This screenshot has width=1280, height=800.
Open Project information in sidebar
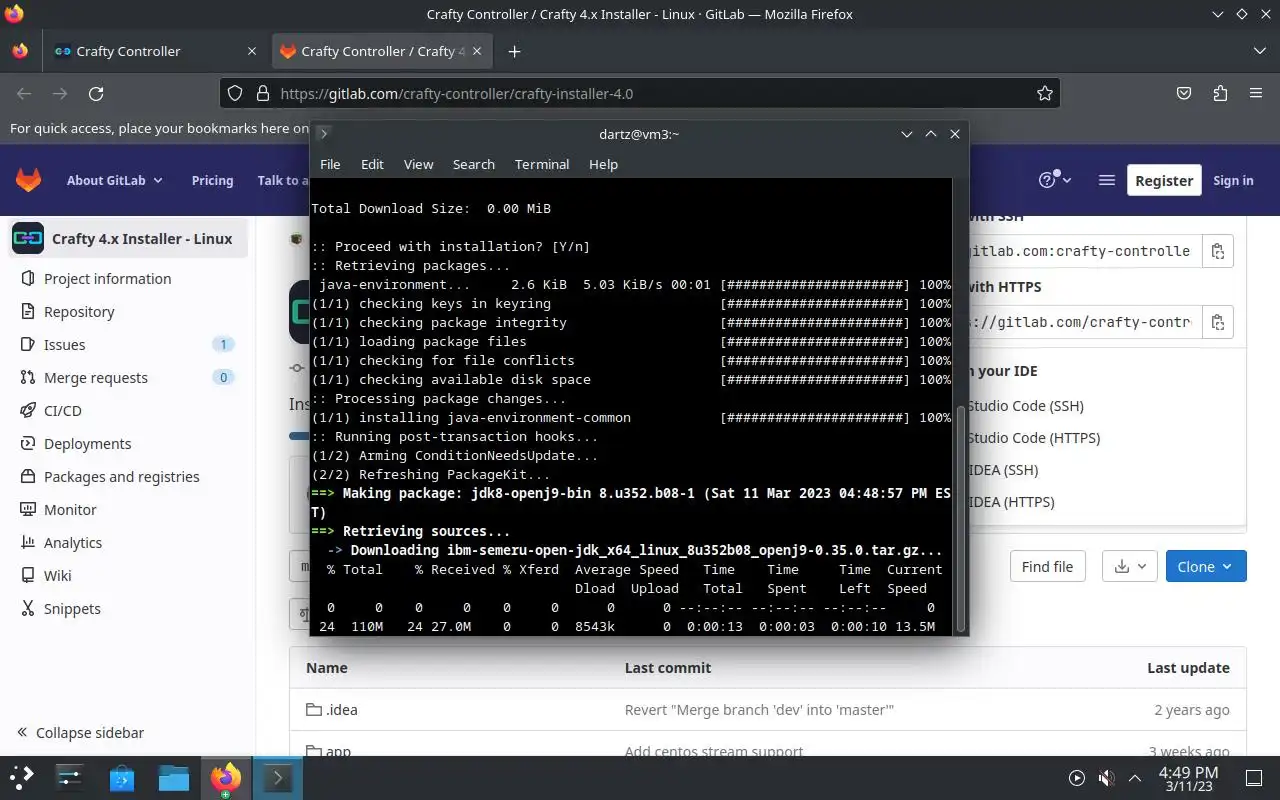click(128, 278)
